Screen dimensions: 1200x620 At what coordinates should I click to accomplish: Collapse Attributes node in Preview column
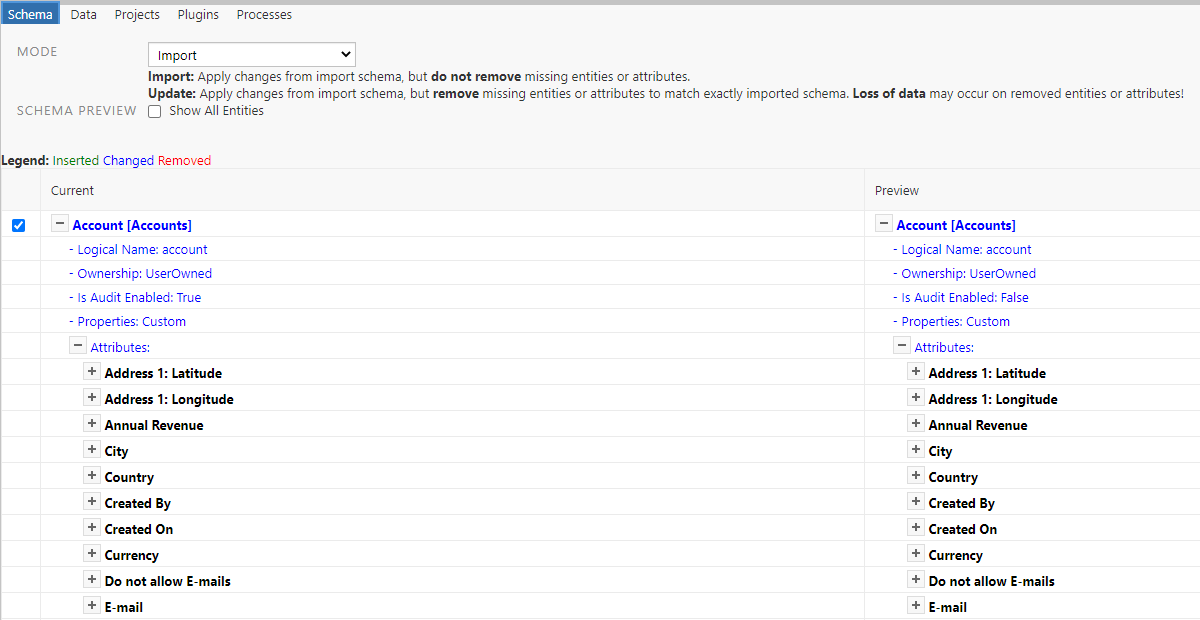902,346
